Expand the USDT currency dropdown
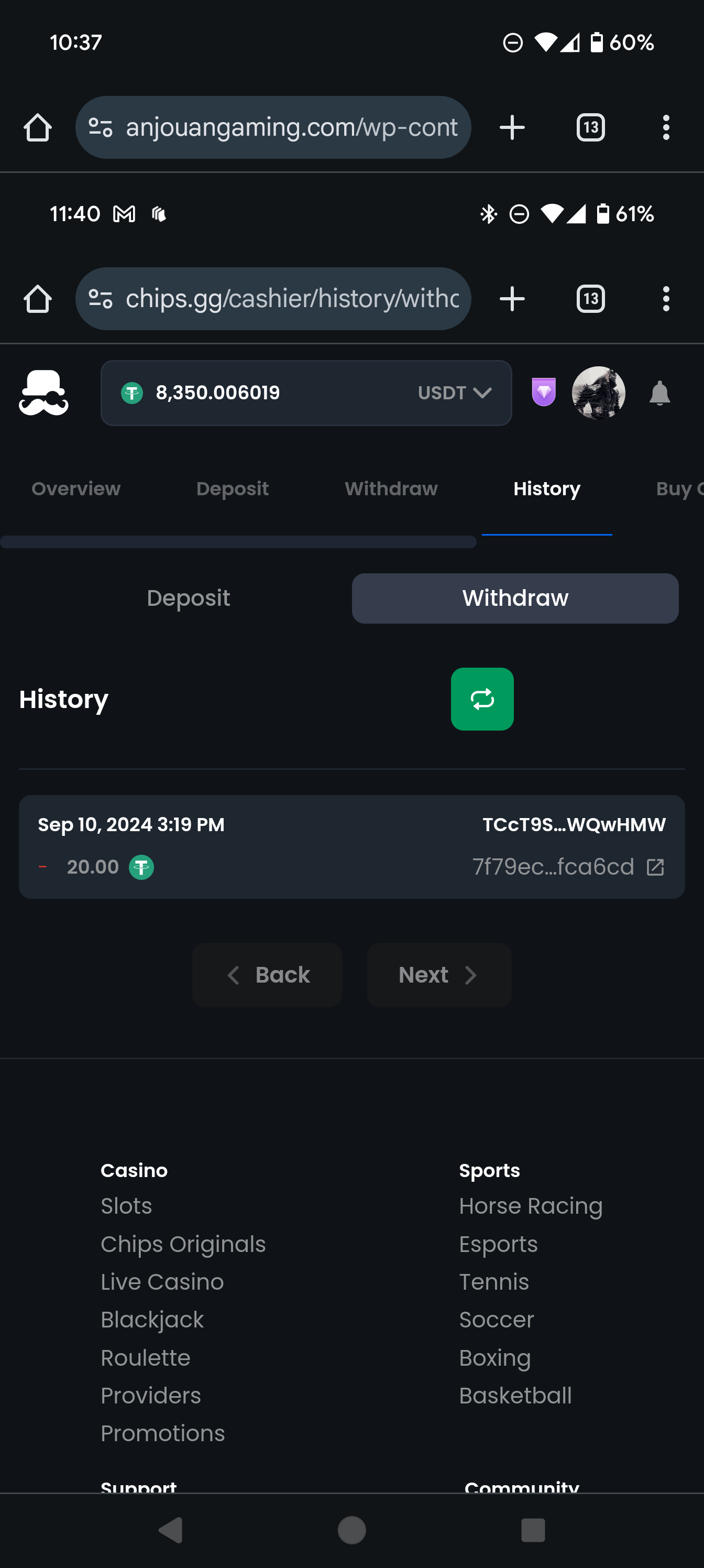This screenshot has width=704, height=1568. (455, 393)
